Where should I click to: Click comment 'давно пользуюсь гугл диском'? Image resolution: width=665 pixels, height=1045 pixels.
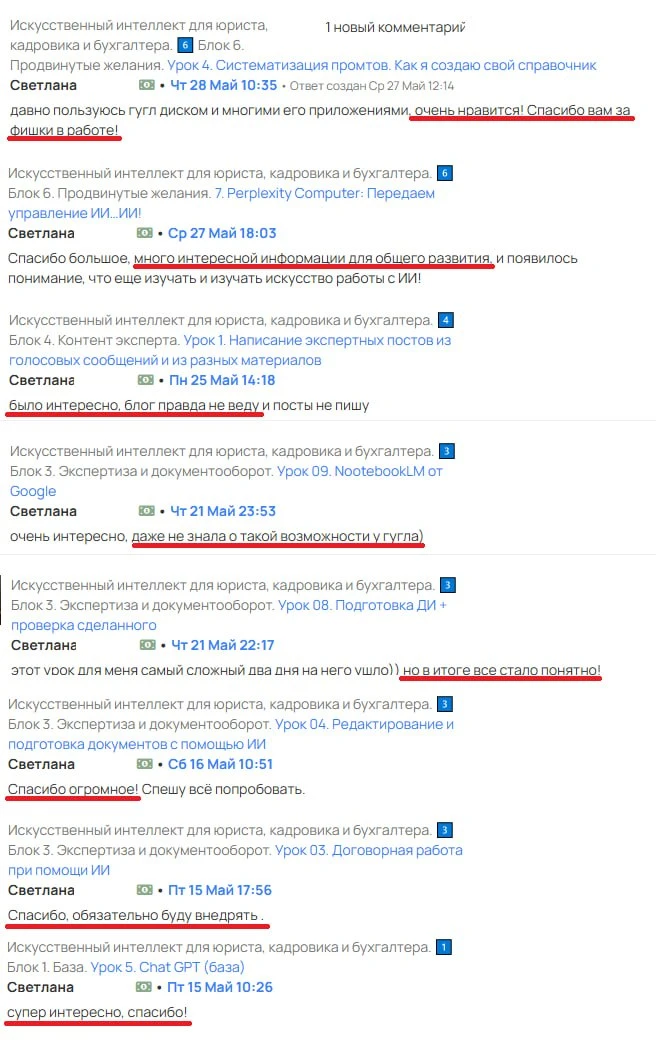pyautogui.click(x=320, y=120)
